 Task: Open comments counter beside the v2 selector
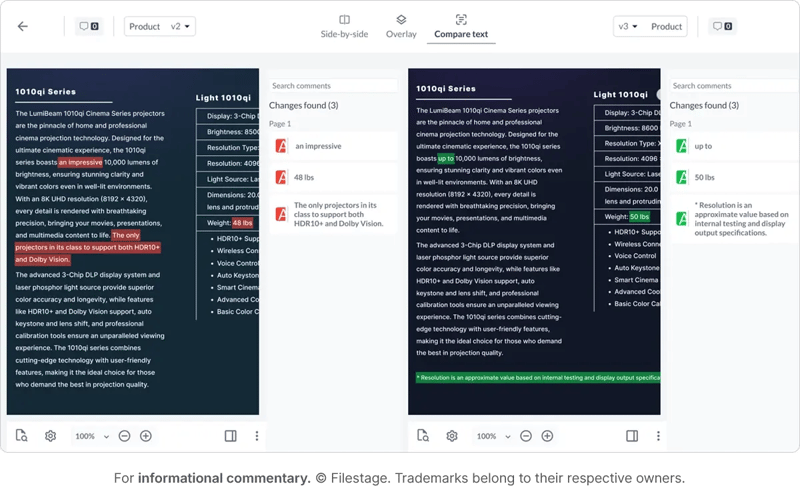(89, 27)
